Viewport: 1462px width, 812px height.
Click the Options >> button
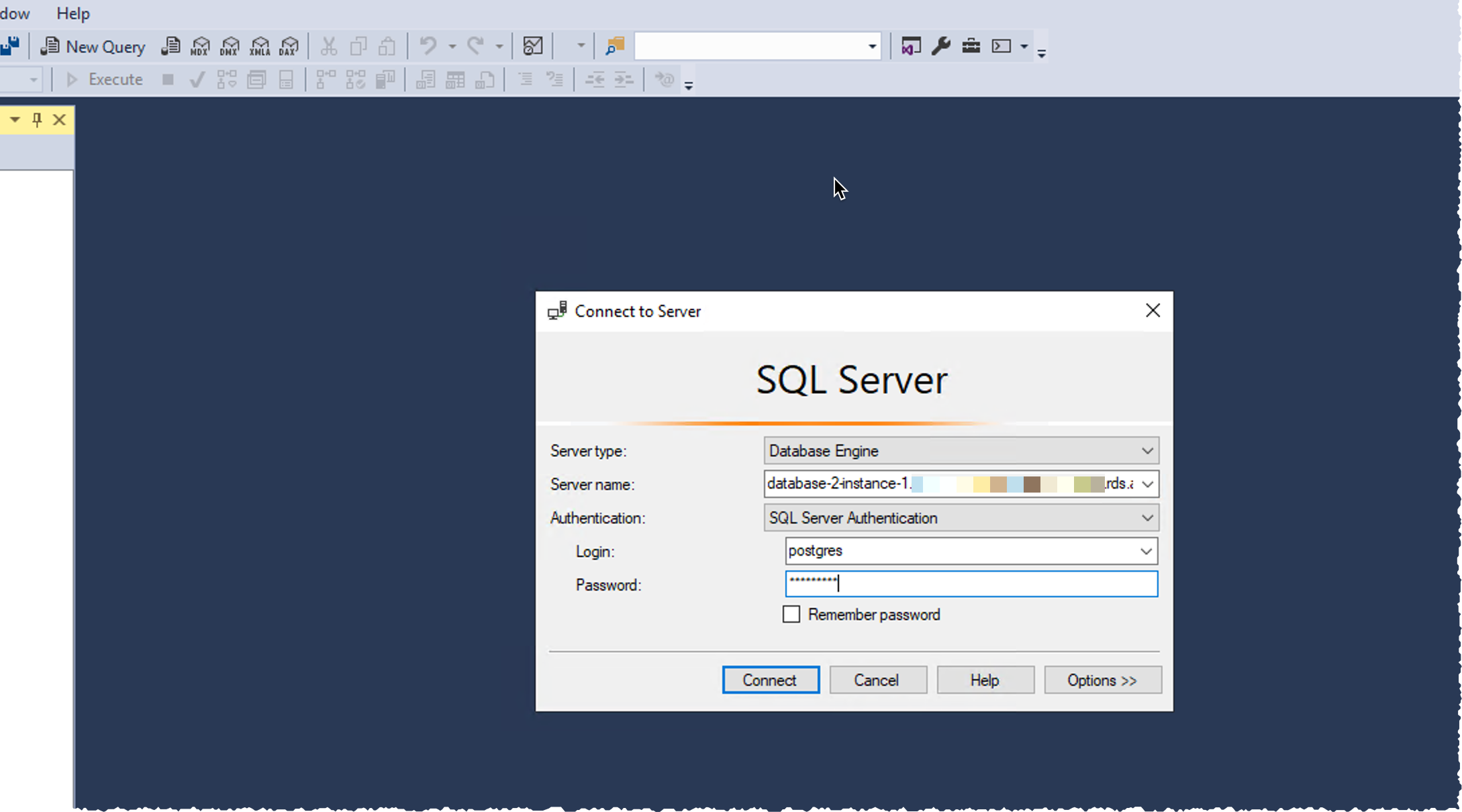click(x=1102, y=680)
